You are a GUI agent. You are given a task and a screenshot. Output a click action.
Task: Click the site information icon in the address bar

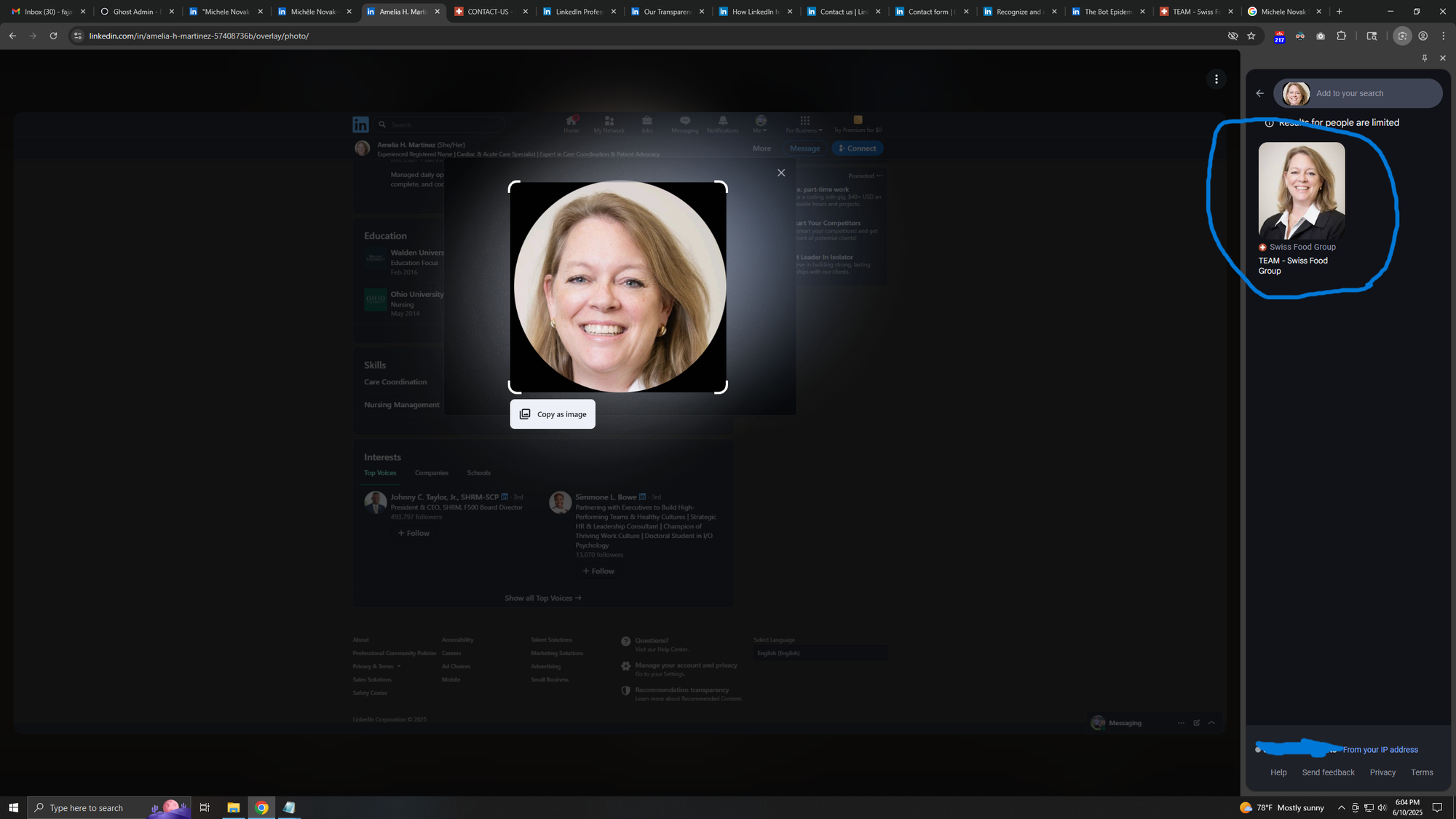(78, 36)
